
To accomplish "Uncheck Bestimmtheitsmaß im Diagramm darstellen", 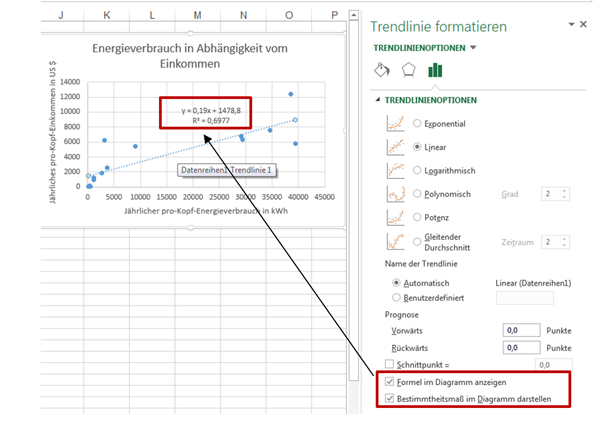I will point(390,398).
